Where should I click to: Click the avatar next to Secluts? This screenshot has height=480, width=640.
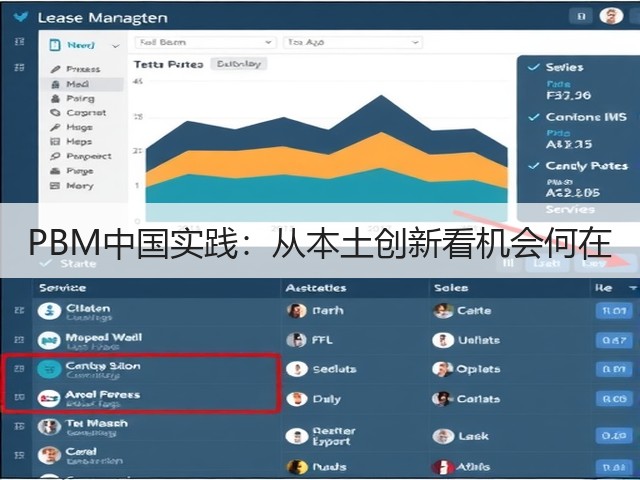(297, 369)
